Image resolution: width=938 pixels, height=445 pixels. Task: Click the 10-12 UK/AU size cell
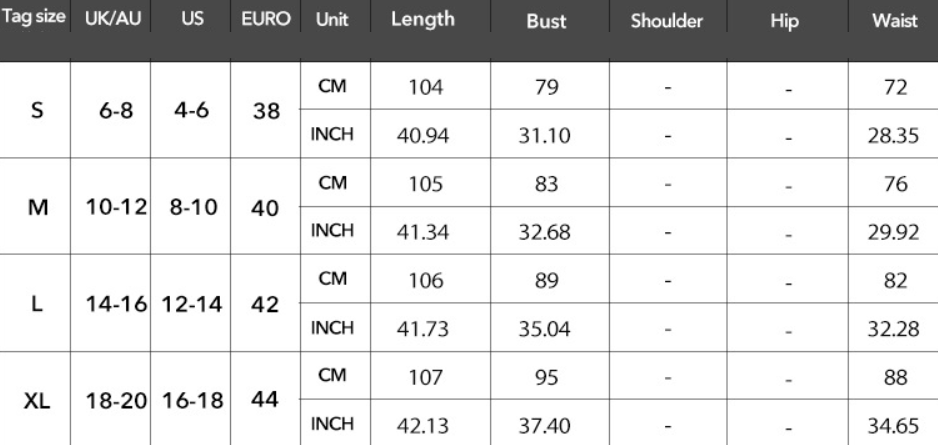[116, 207]
